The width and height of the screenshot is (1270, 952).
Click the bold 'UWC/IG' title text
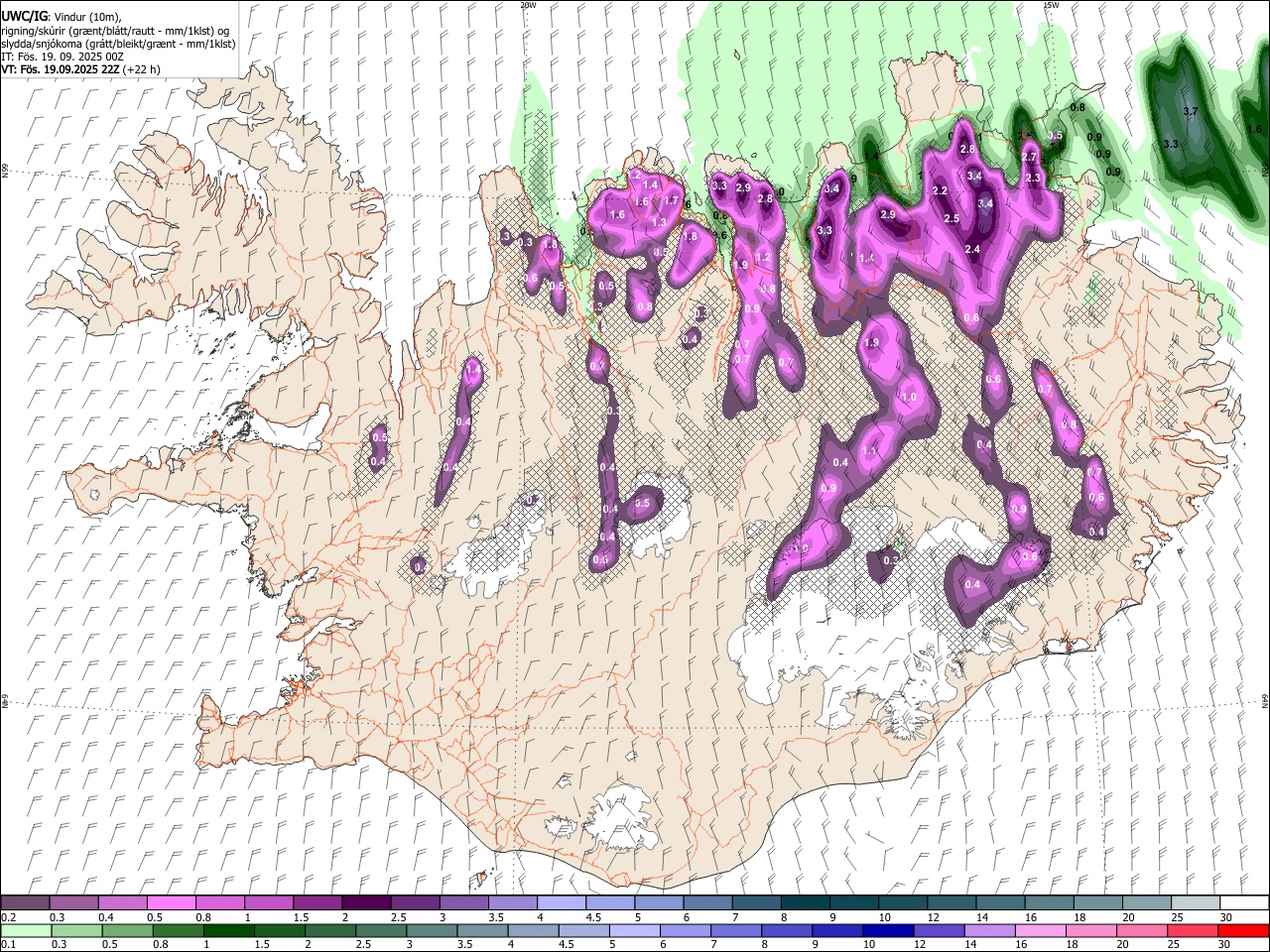pos(24,17)
